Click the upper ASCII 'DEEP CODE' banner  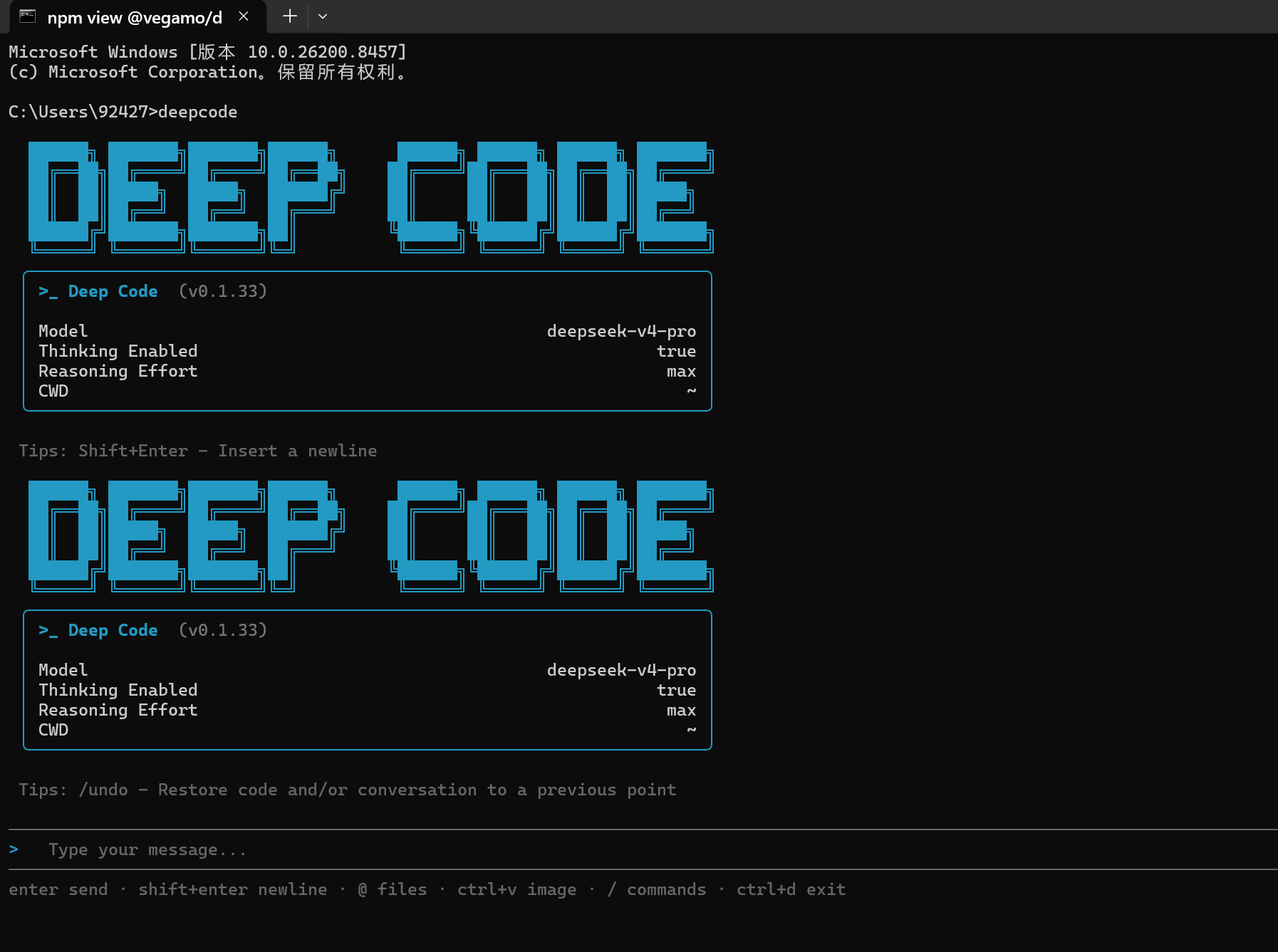(x=370, y=197)
